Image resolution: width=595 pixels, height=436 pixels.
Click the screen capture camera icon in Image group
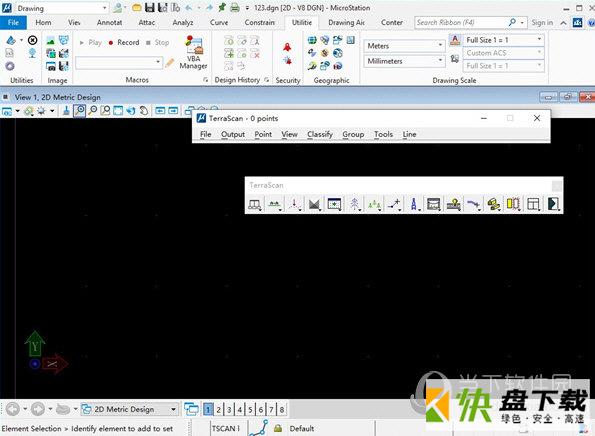[50, 66]
